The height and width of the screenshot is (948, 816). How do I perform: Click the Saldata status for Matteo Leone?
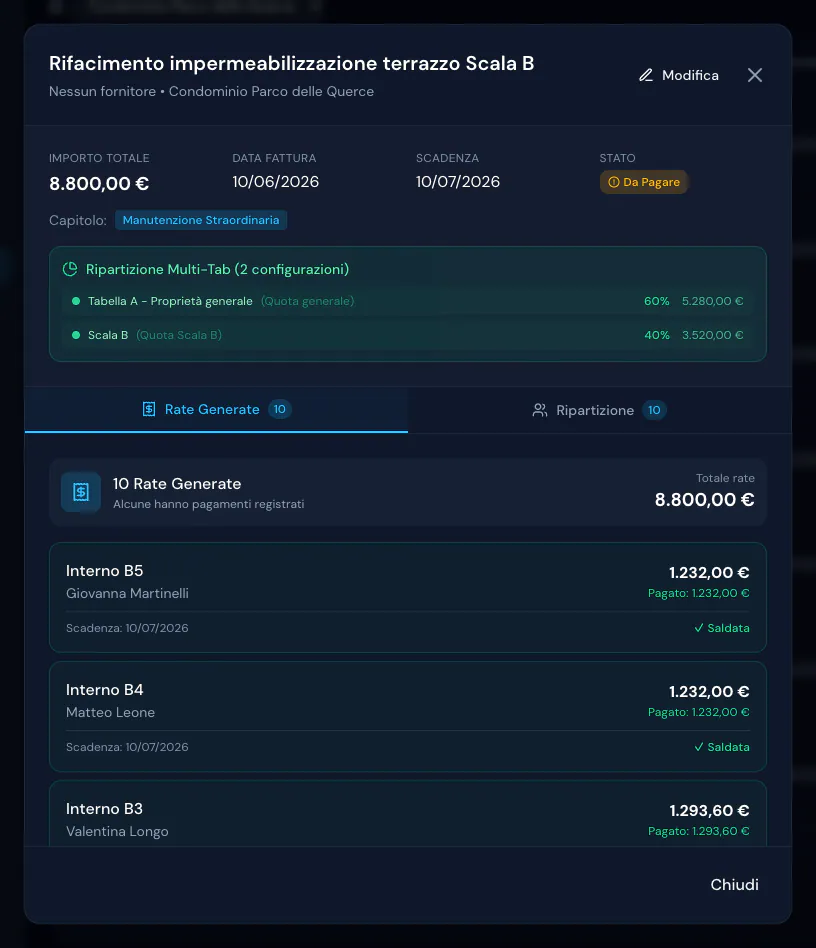(722, 747)
